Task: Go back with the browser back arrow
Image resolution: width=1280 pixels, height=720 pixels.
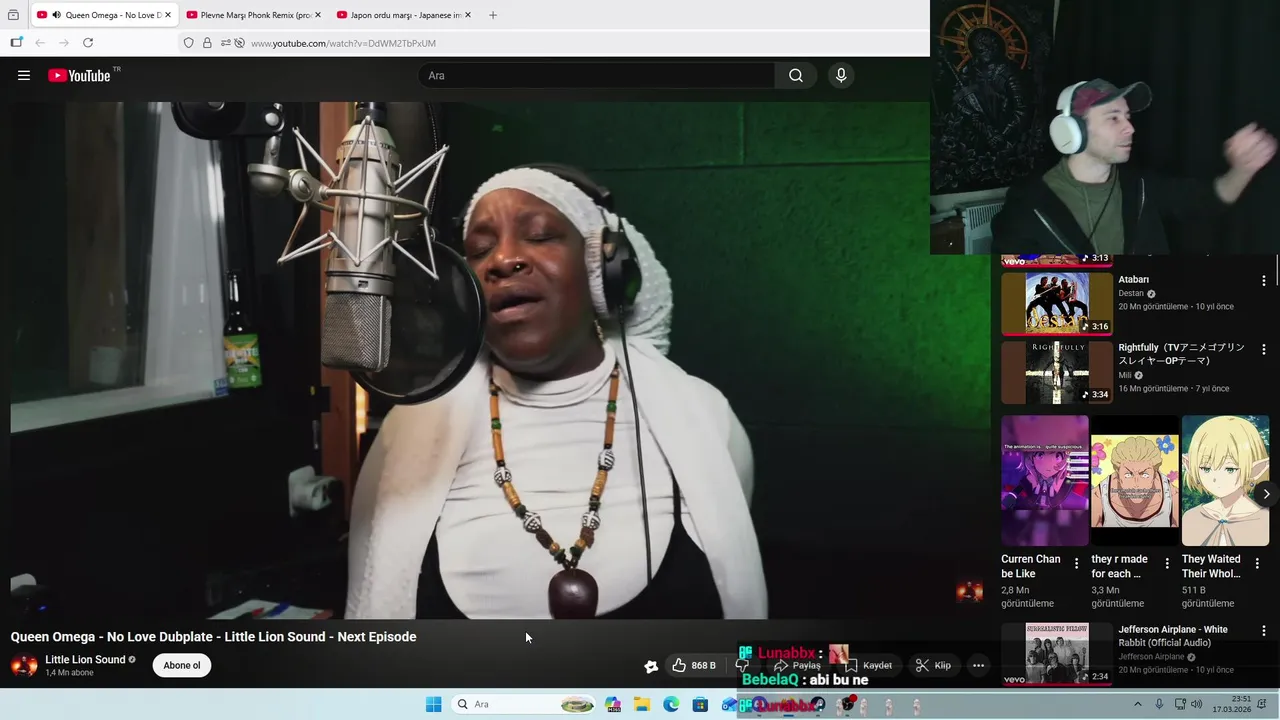Action: pos(40,43)
